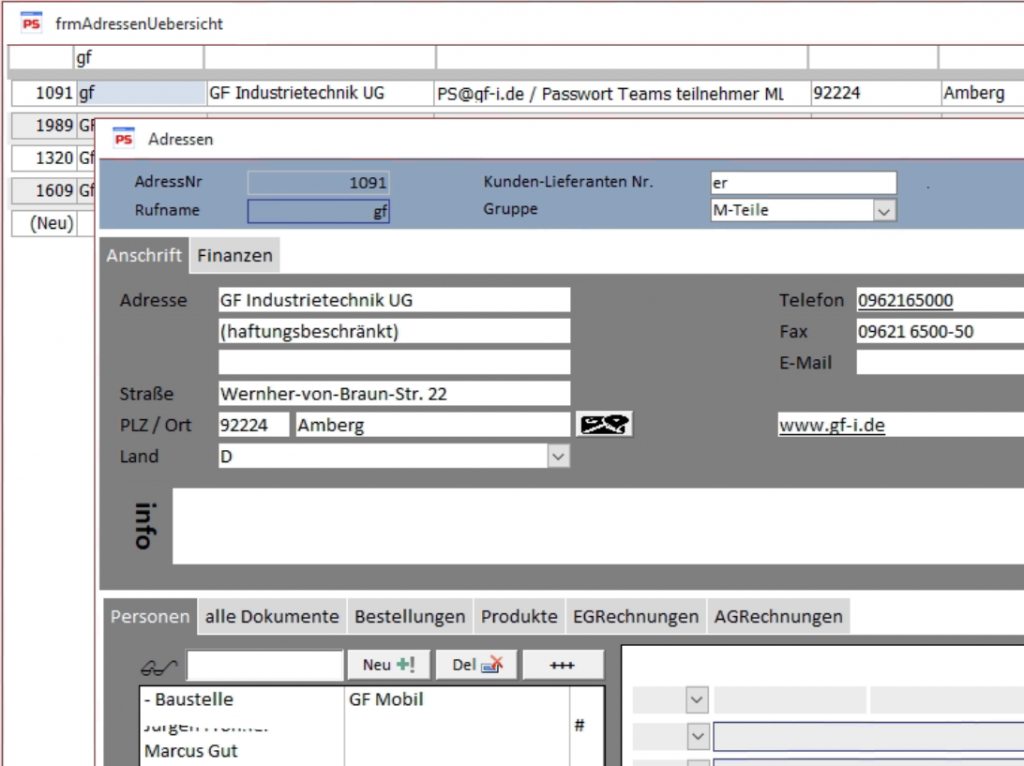Click GF Mobil in the persons list
The width and height of the screenshot is (1024, 766).
[386, 699]
